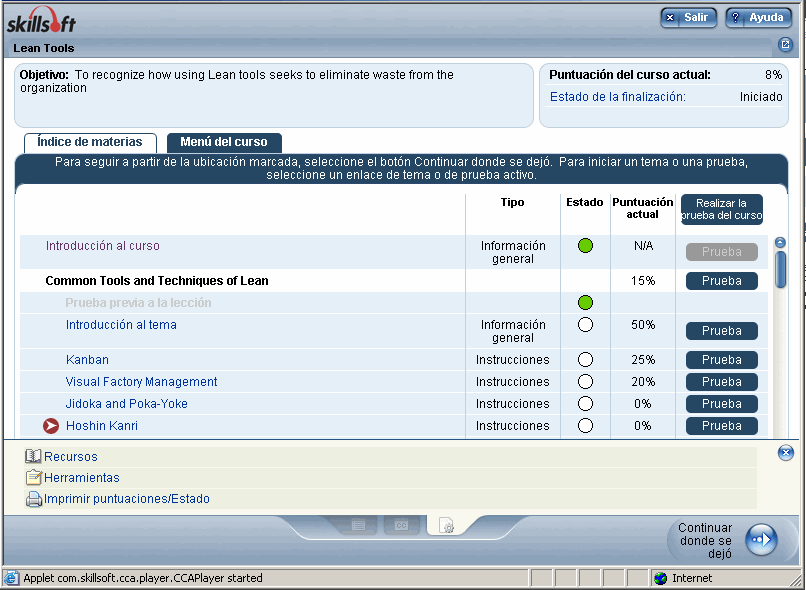Click the Herramientas notepad icon

pyautogui.click(x=33, y=478)
